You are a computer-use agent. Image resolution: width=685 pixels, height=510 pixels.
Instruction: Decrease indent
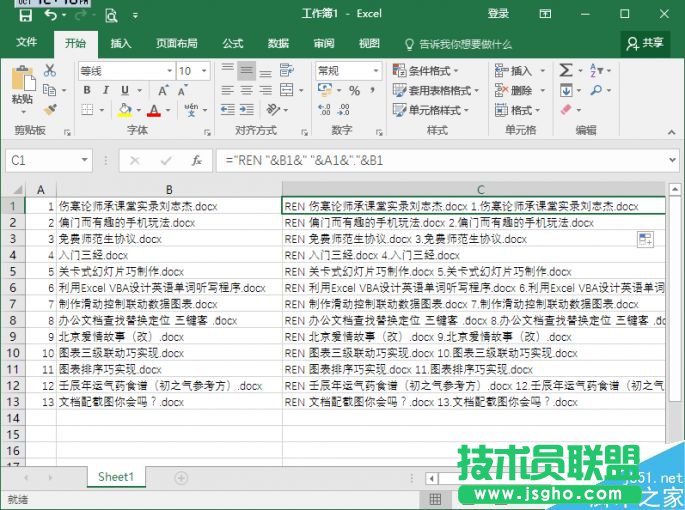(x=228, y=109)
